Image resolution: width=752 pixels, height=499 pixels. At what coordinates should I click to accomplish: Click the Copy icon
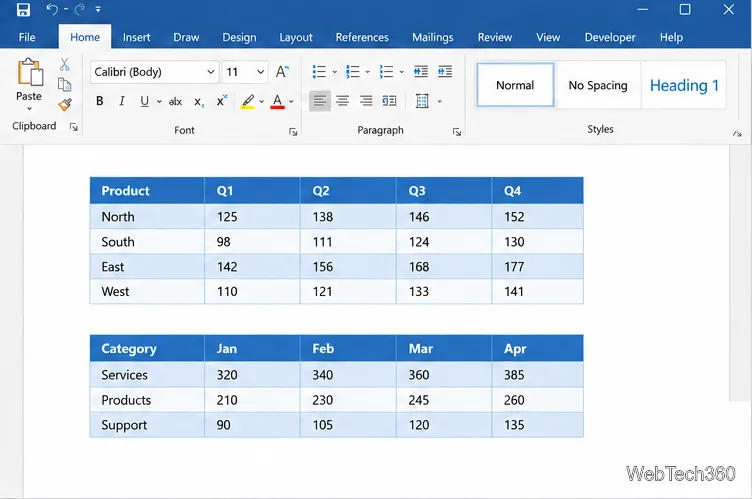click(65, 84)
